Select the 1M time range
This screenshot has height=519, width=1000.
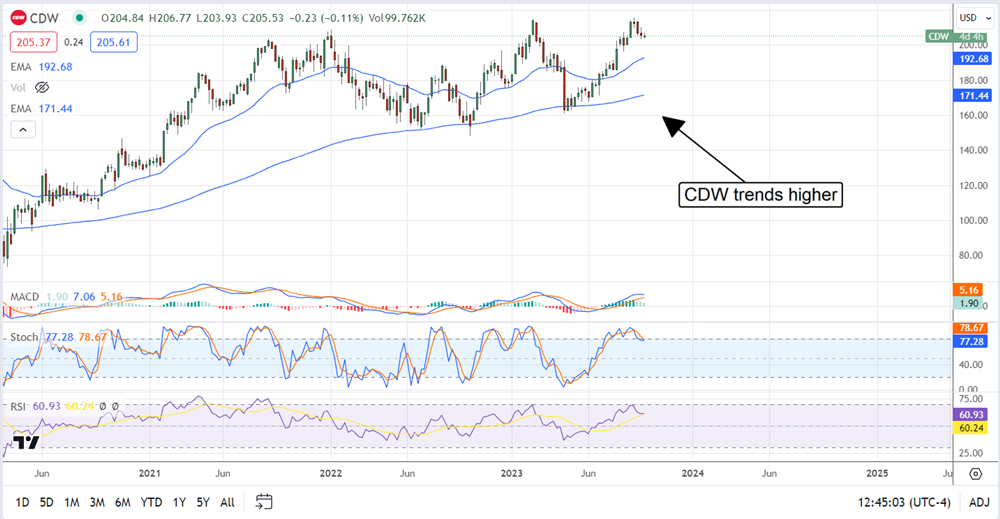pyautogui.click(x=71, y=502)
